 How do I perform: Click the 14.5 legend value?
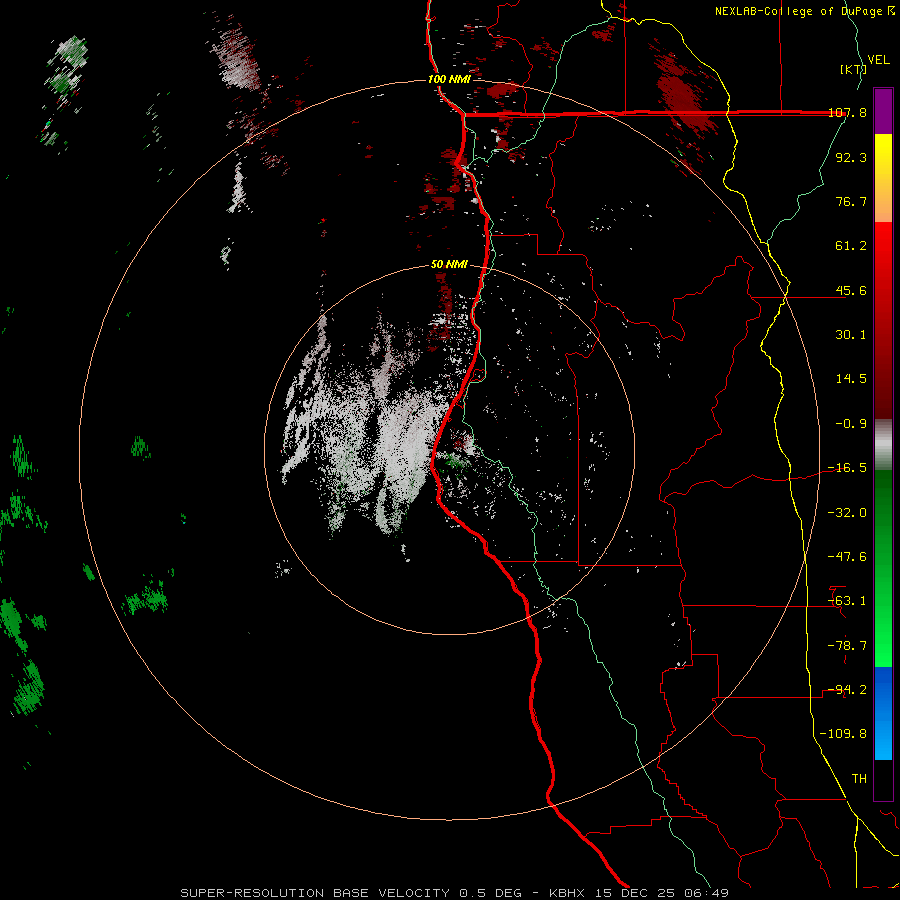(x=851, y=379)
